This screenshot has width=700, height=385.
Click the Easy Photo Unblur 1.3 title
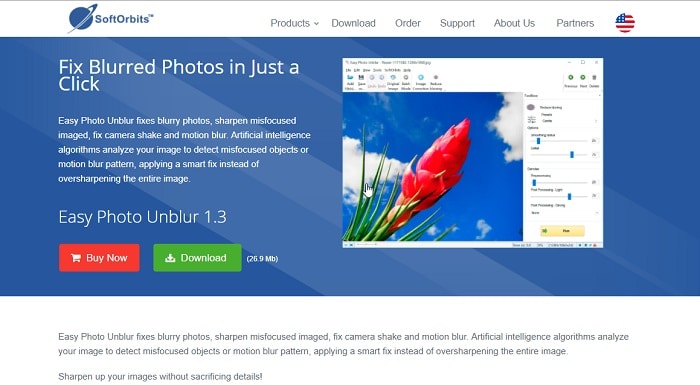[x=142, y=217]
